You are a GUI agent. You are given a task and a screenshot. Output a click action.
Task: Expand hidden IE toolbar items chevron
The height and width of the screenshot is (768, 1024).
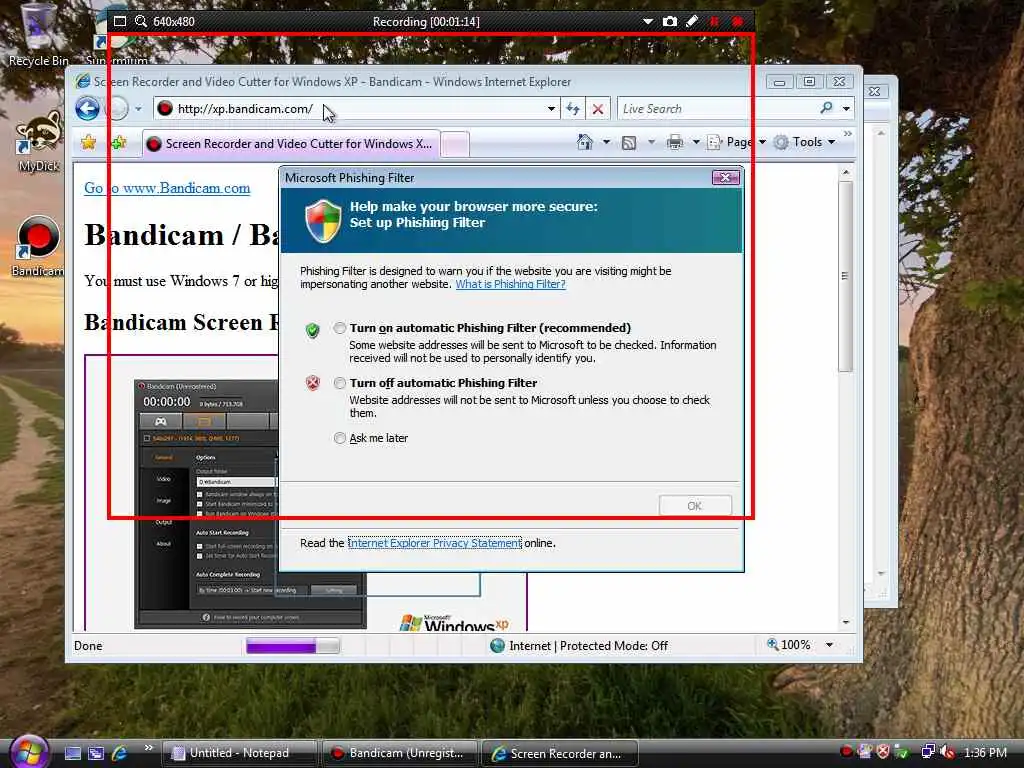coord(848,133)
